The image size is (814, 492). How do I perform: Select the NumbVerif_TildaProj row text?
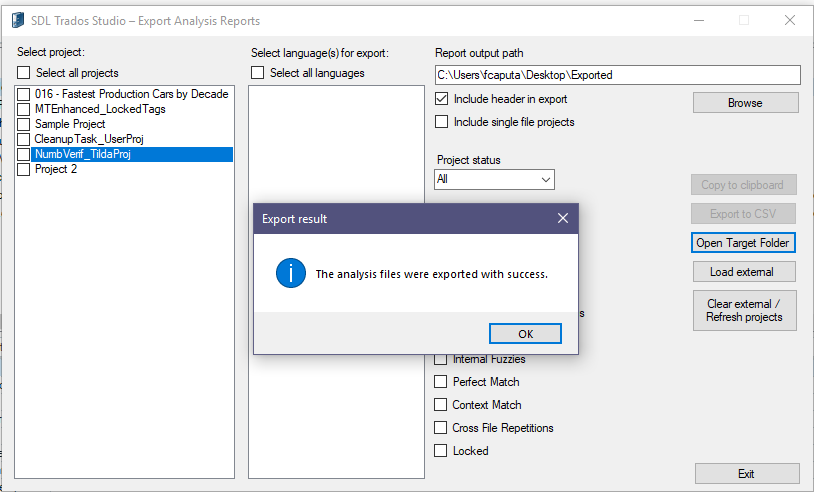click(x=83, y=154)
